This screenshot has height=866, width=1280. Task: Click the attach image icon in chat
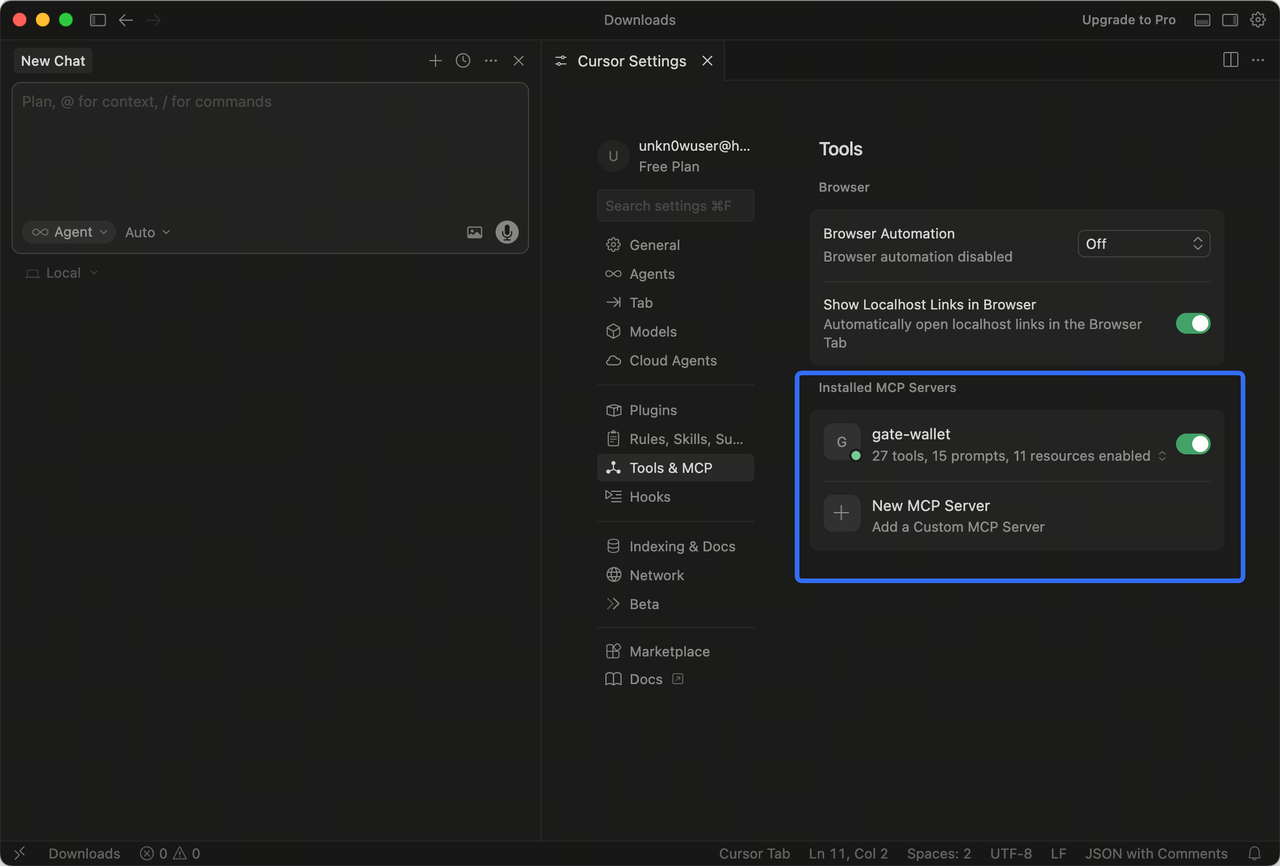(x=475, y=232)
